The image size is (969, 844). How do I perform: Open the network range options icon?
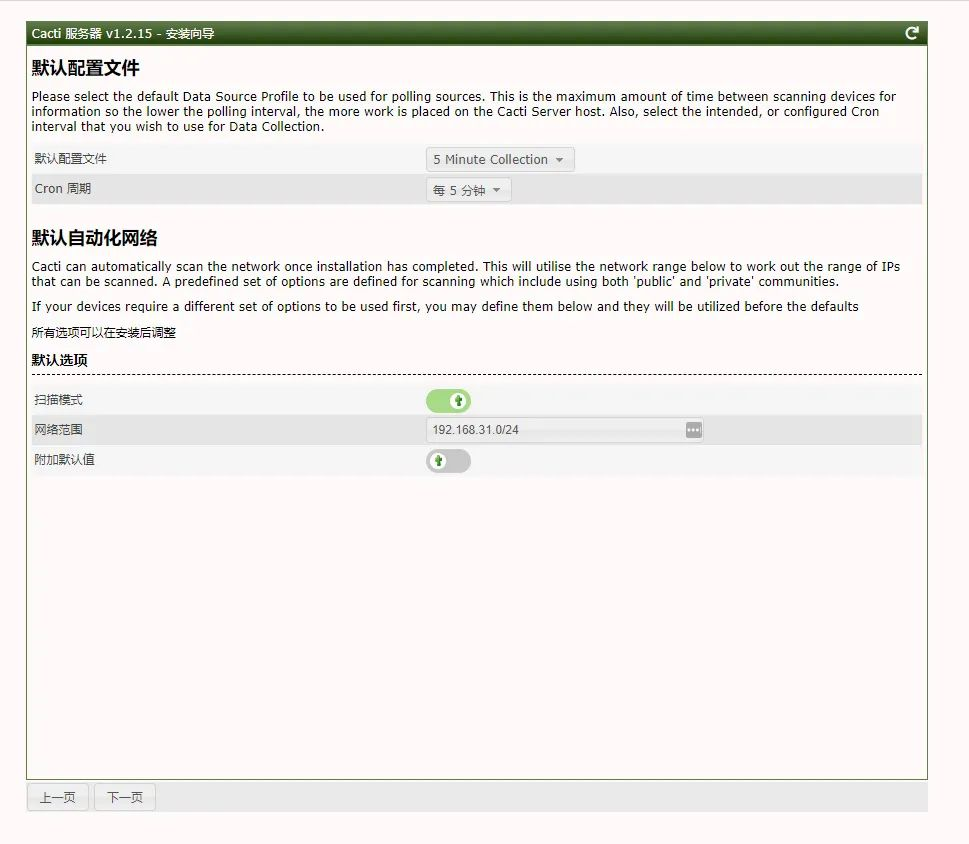693,430
